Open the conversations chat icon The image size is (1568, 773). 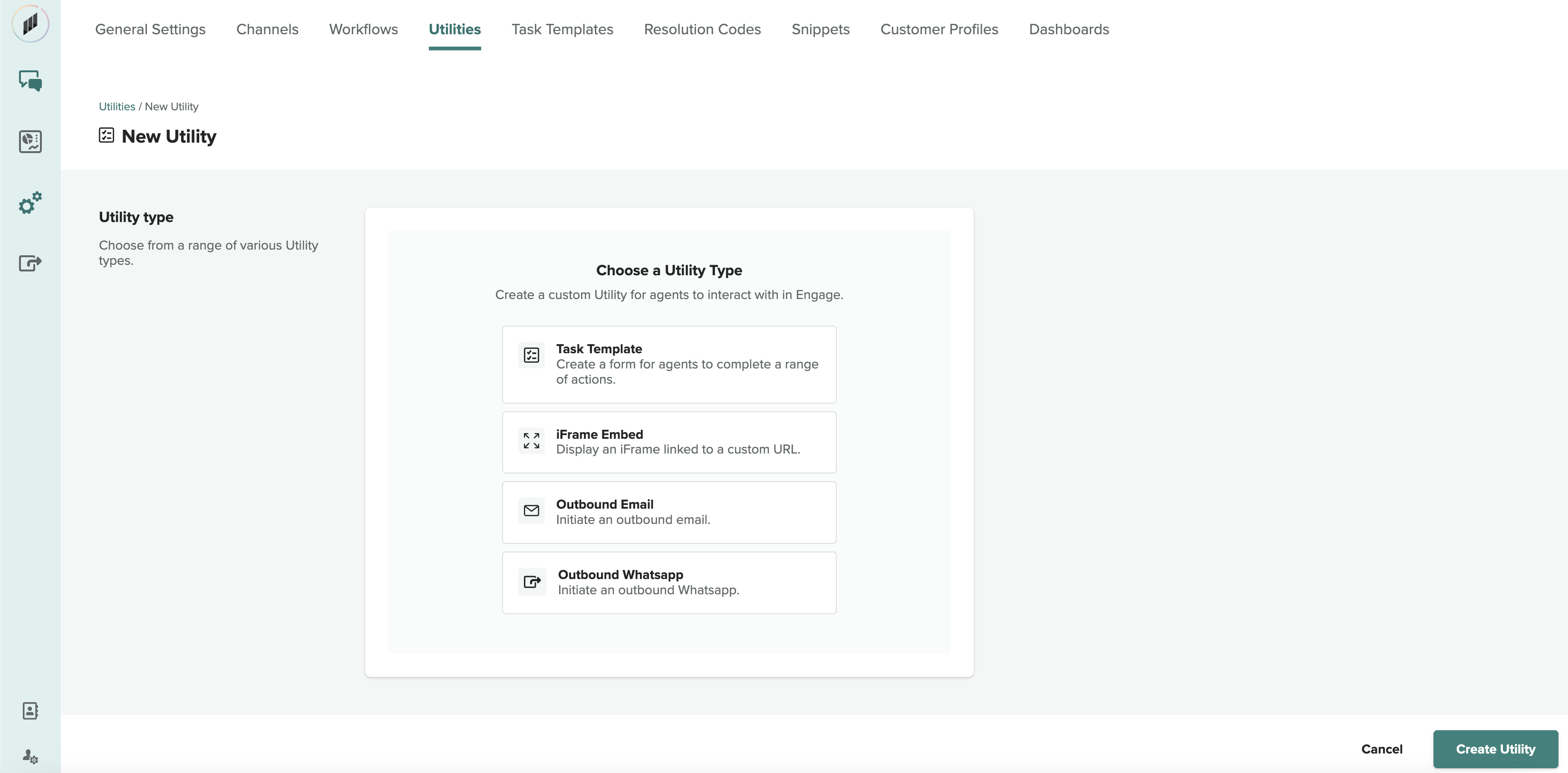30,80
